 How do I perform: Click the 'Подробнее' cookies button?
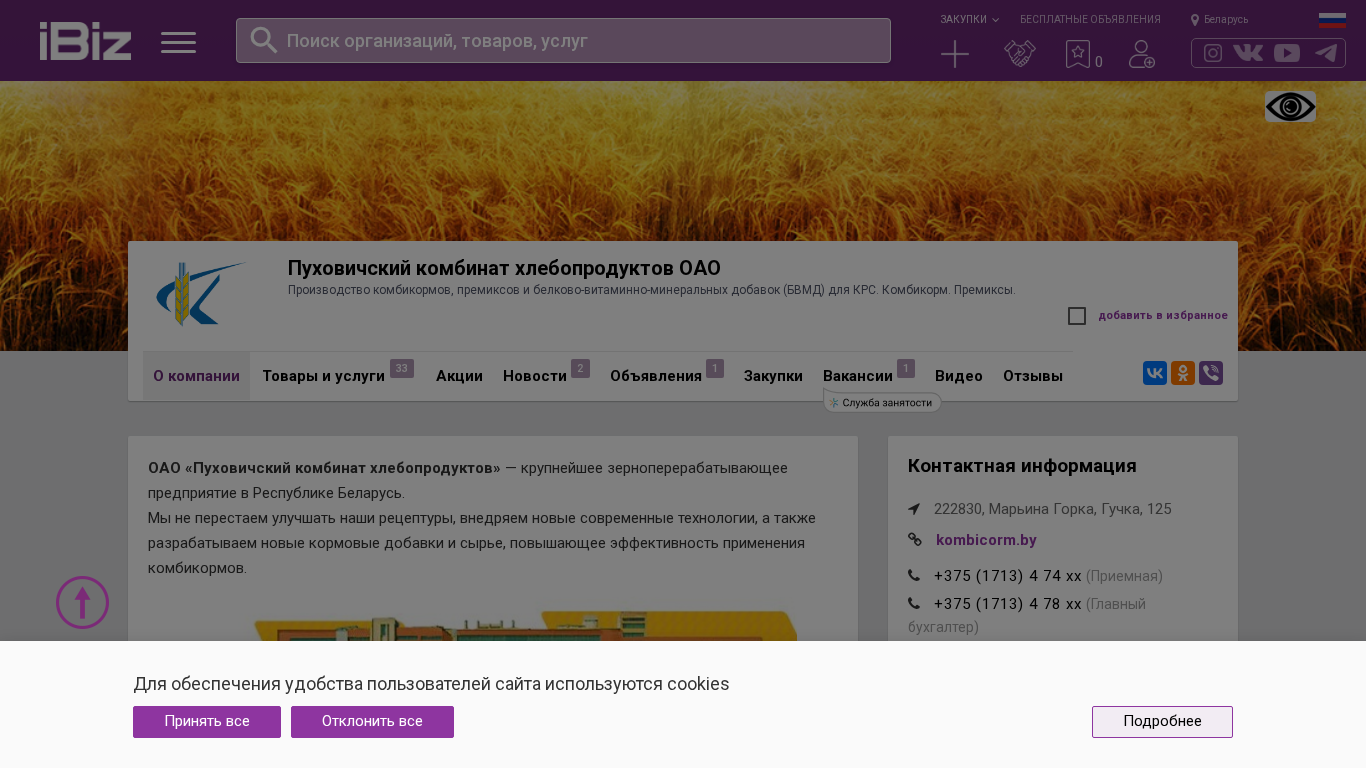point(1162,722)
